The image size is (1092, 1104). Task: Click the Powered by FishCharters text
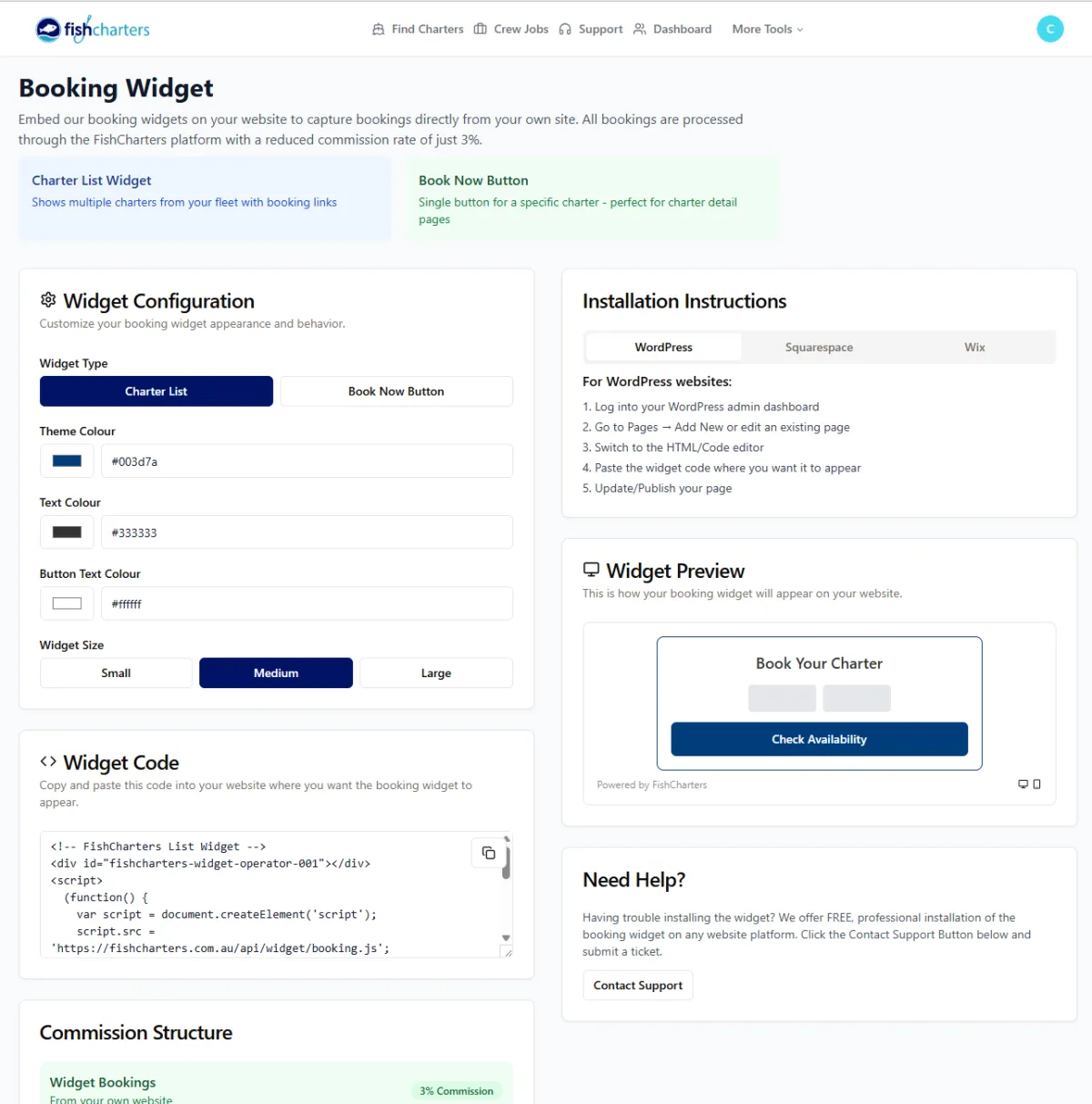pos(652,785)
